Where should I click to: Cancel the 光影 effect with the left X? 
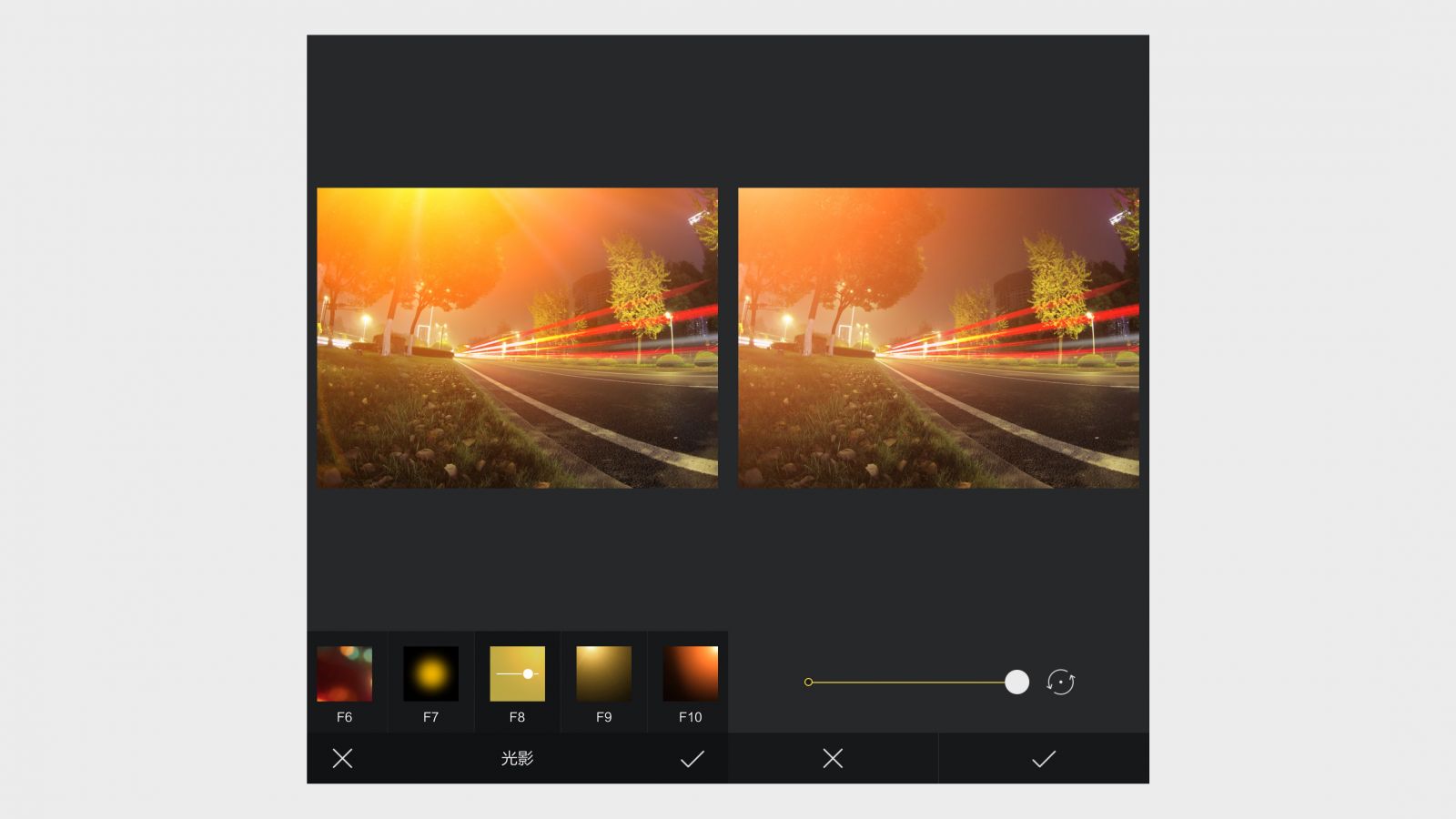pyautogui.click(x=342, y=758)
